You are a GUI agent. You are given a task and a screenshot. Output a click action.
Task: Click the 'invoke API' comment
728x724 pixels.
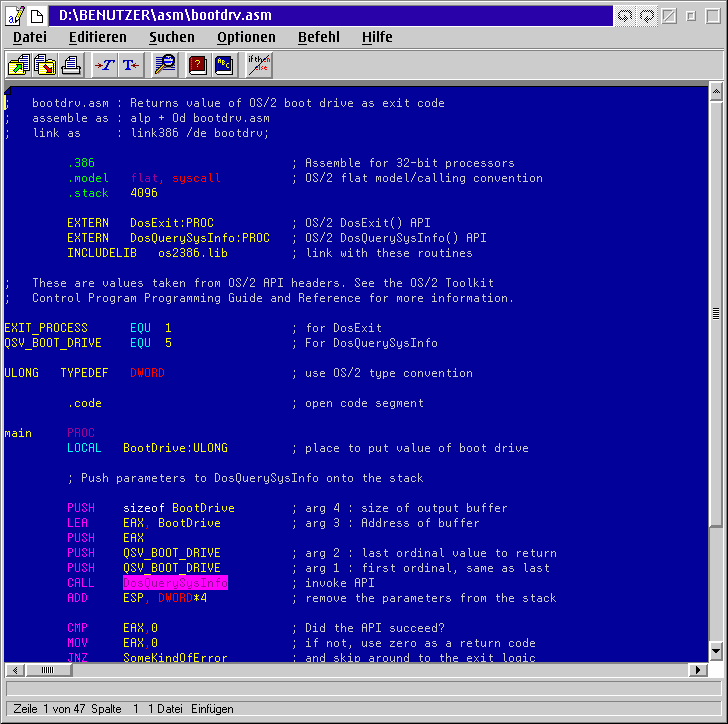pyautogui.click(x=340, y=583)
